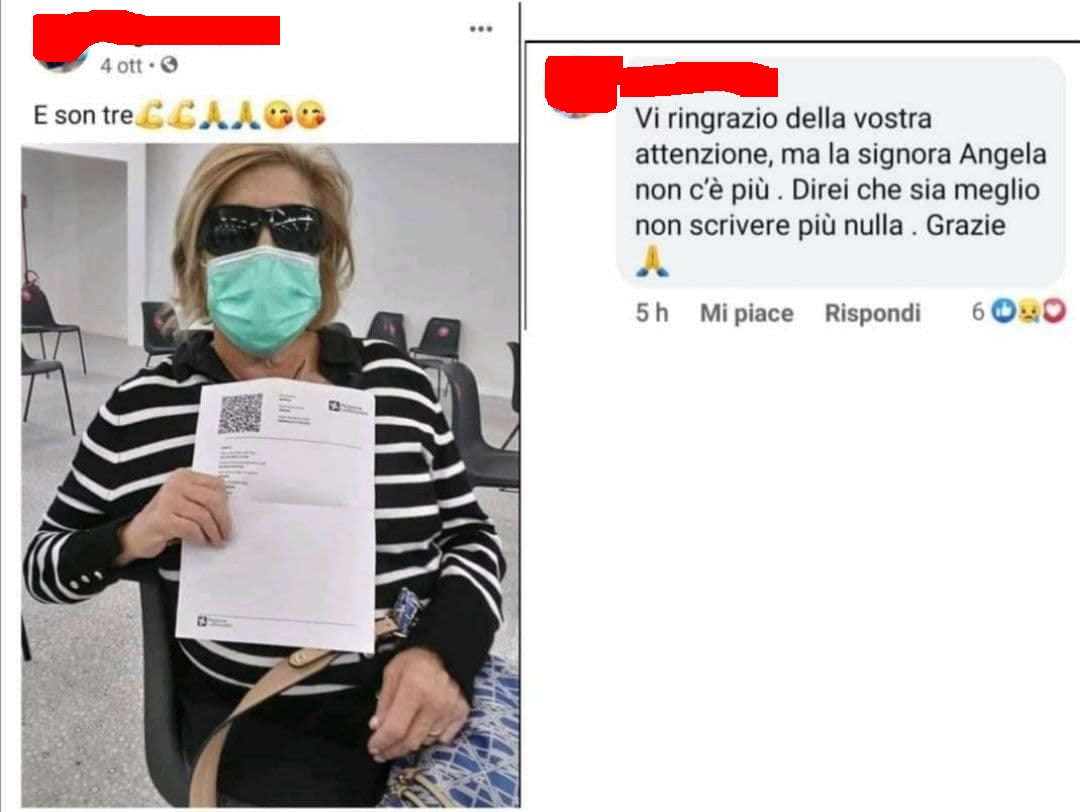Click the "E son tre" post caption text
Image resolution: width=1080 pixels, height=812 pixels.
coord(83,115)
